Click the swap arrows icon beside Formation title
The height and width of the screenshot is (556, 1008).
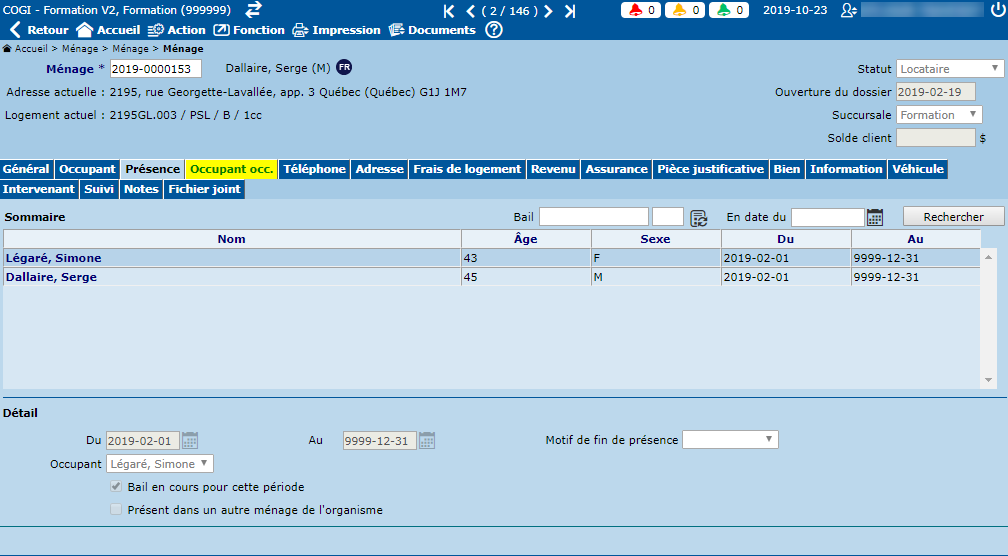[x=254, y=10]
